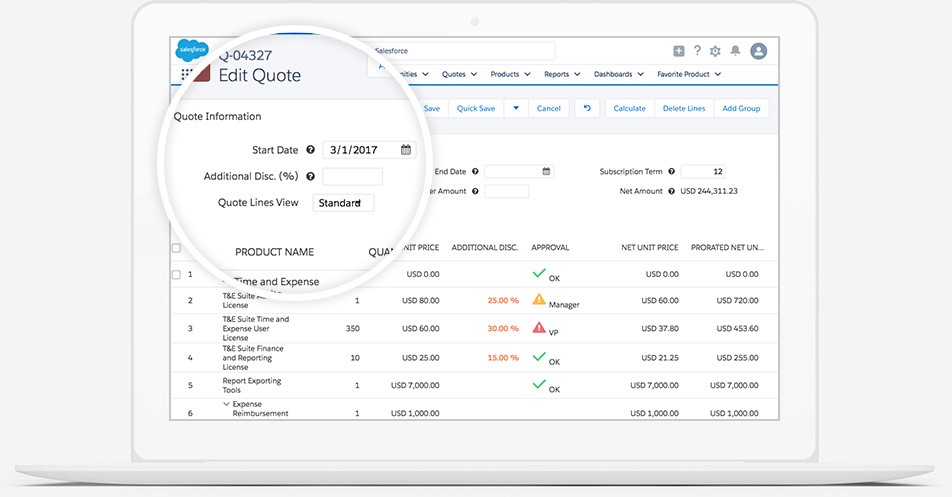Viewport: 952px width, 497px height.
Task: Expand the Favorite Product menu chevron
Action: pyautogui.click(x=718, y=74)
